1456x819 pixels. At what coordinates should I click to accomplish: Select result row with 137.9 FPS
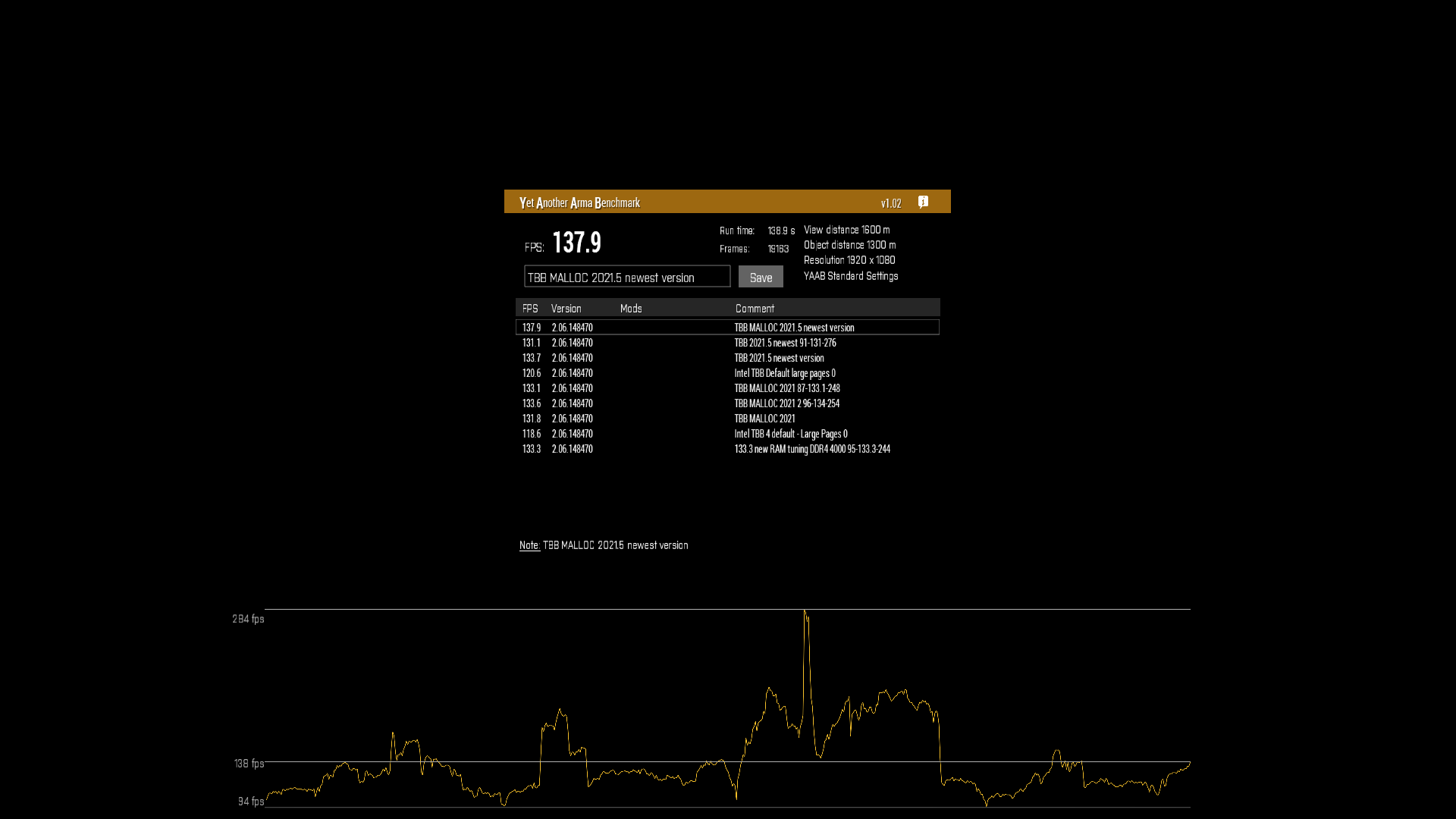click(727, 328)
